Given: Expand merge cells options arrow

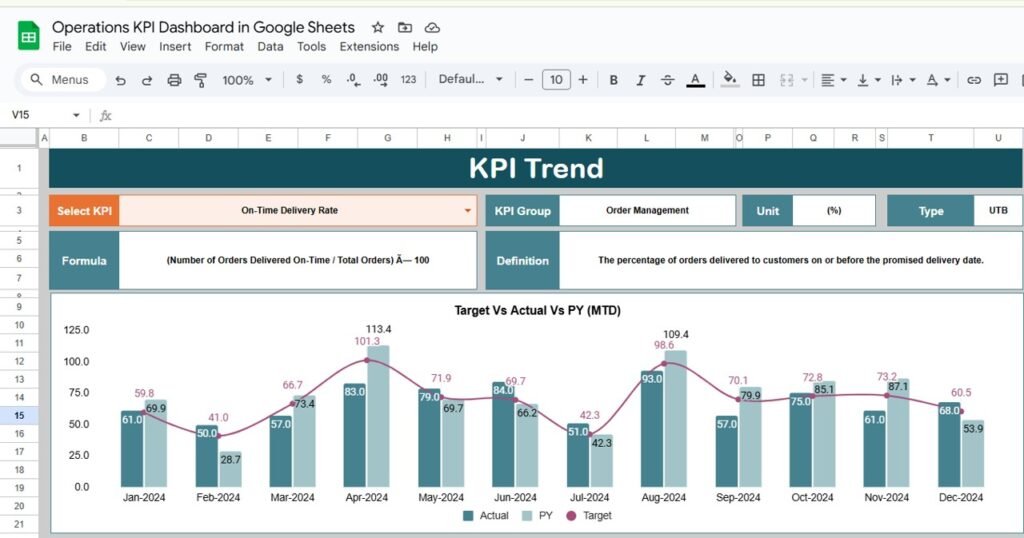Looking at the screenshot, I should 805,80.
